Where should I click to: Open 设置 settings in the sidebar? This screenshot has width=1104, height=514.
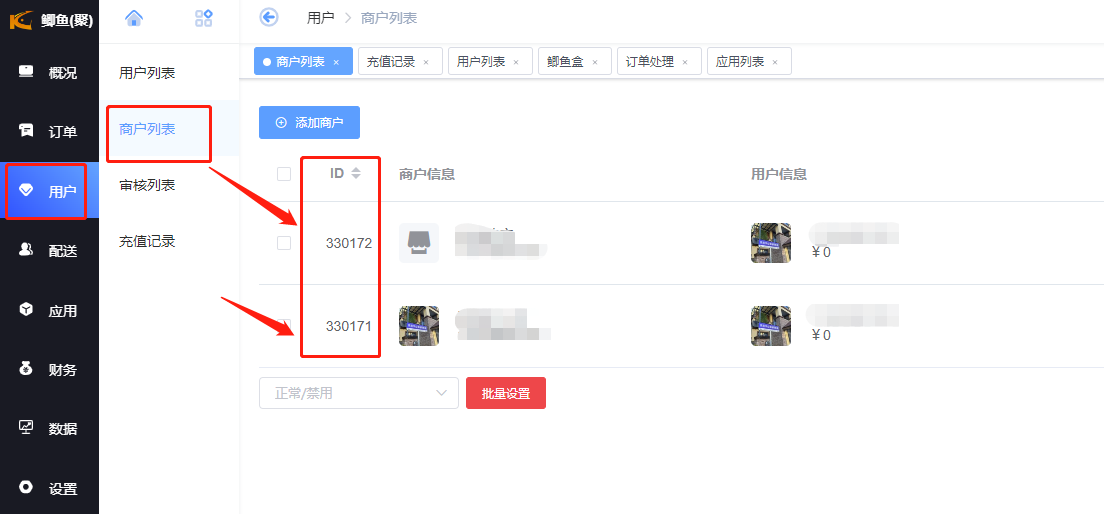point(50,489)
